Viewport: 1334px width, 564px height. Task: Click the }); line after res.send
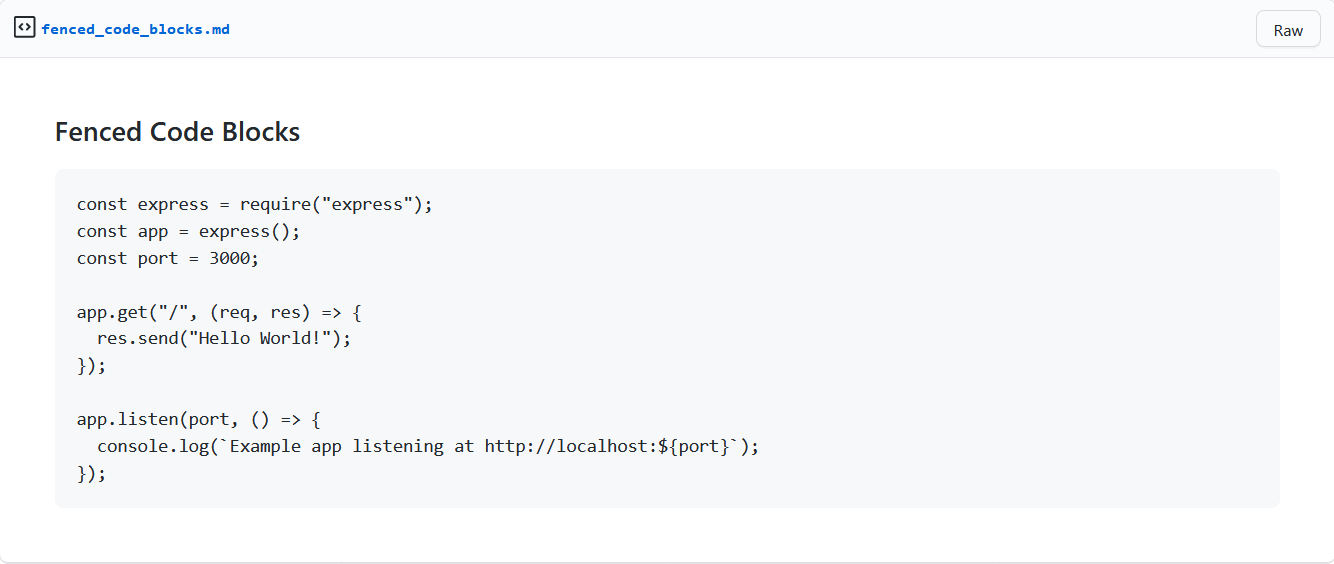pyautogui.click(x=91, y=365)
